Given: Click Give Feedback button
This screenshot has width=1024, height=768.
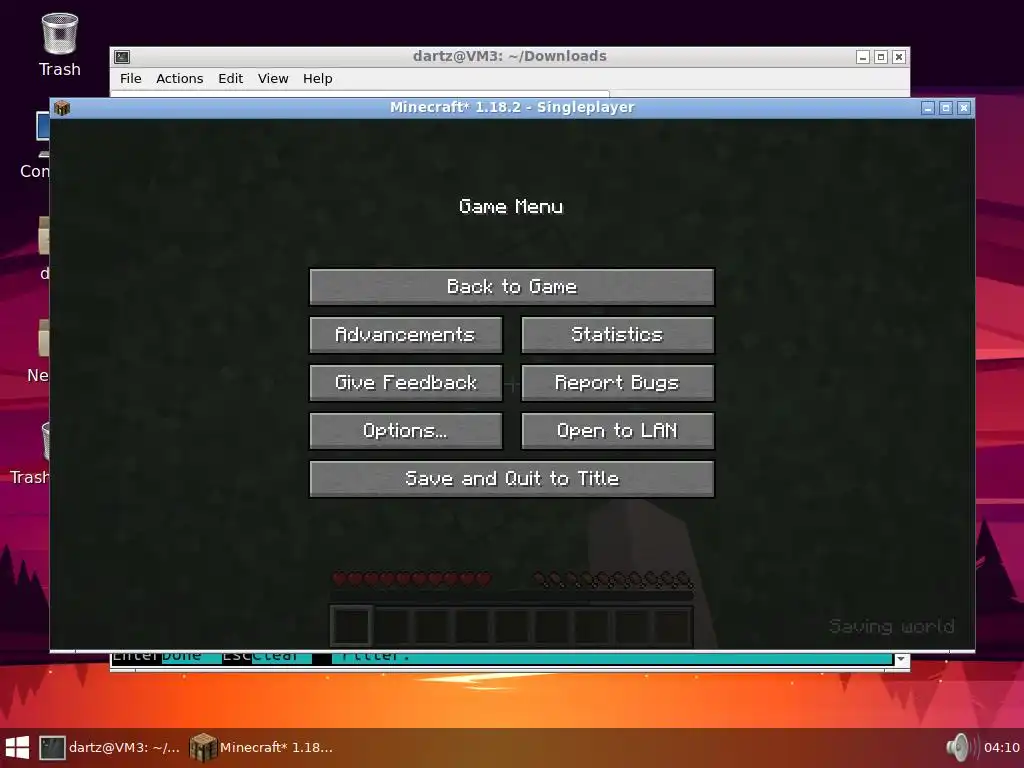Looking at the screenshot, I should pyautogui.click(x=406, y=383).
